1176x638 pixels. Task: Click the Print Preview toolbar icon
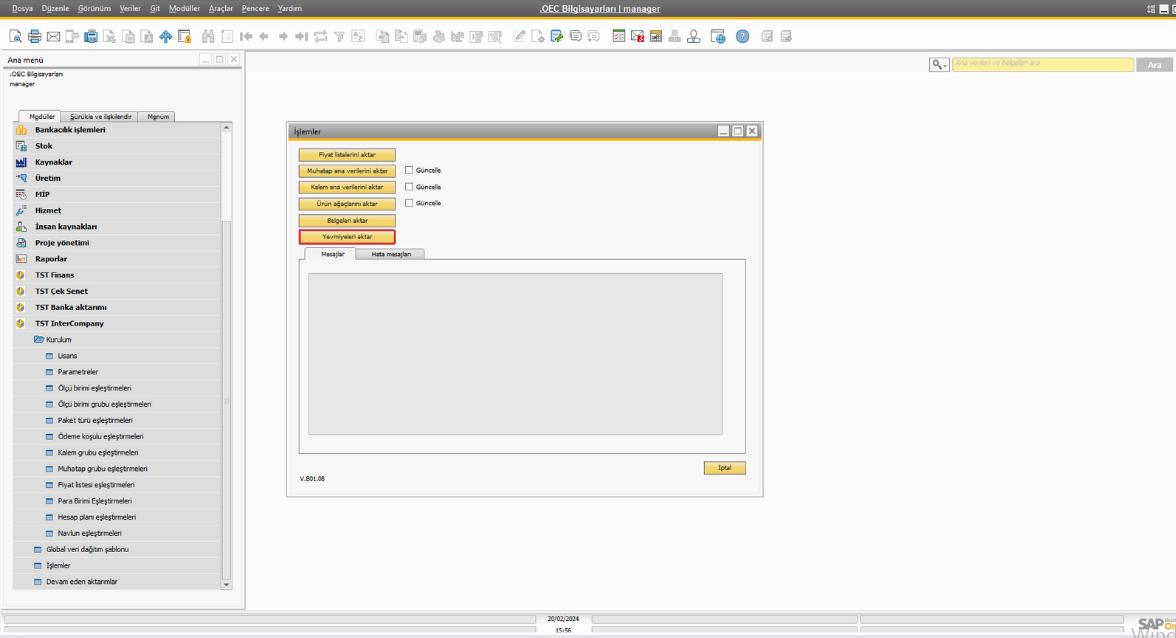coord(15,37)
